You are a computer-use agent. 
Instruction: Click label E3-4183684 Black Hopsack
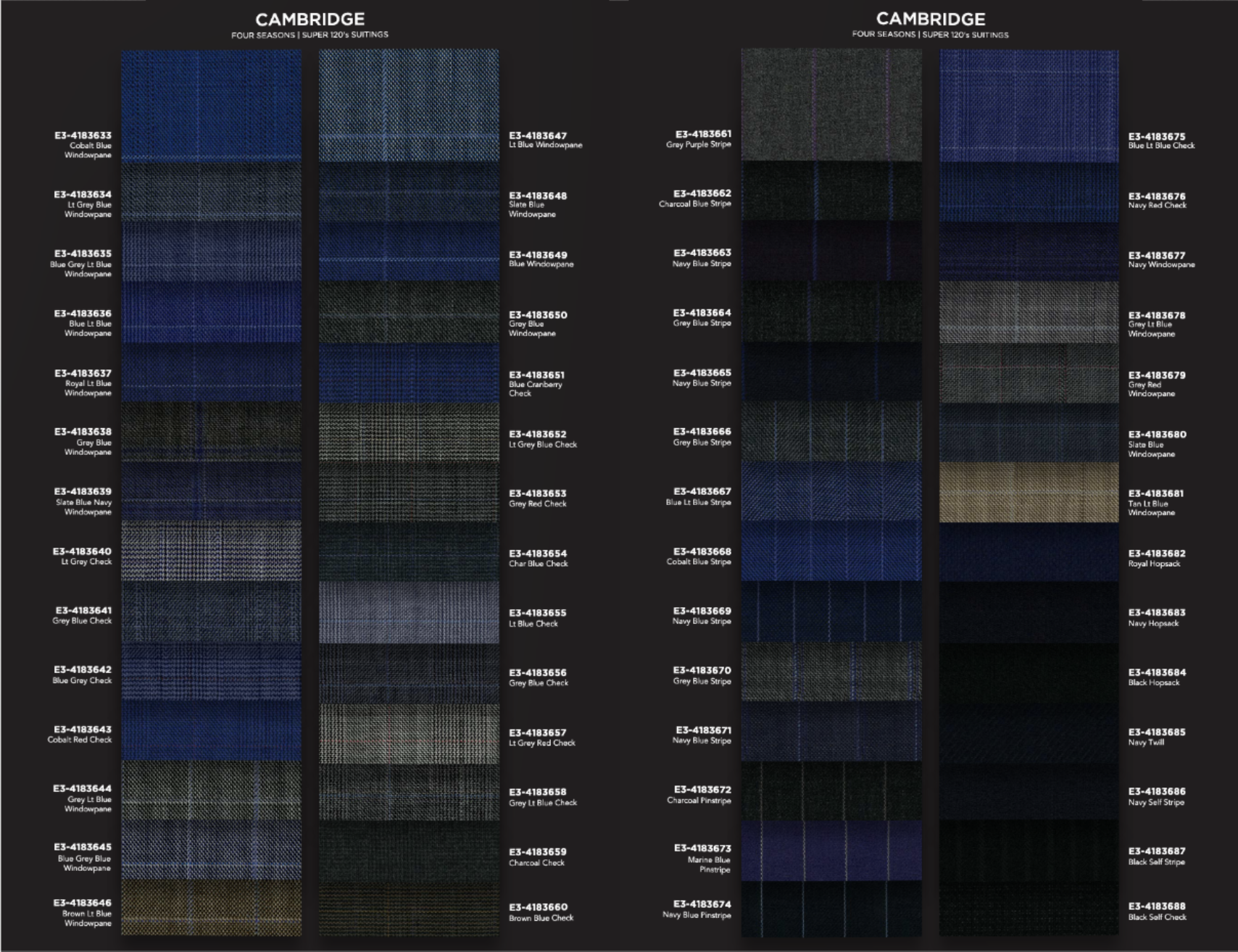pyautogui.click(x=1157, y=677)
